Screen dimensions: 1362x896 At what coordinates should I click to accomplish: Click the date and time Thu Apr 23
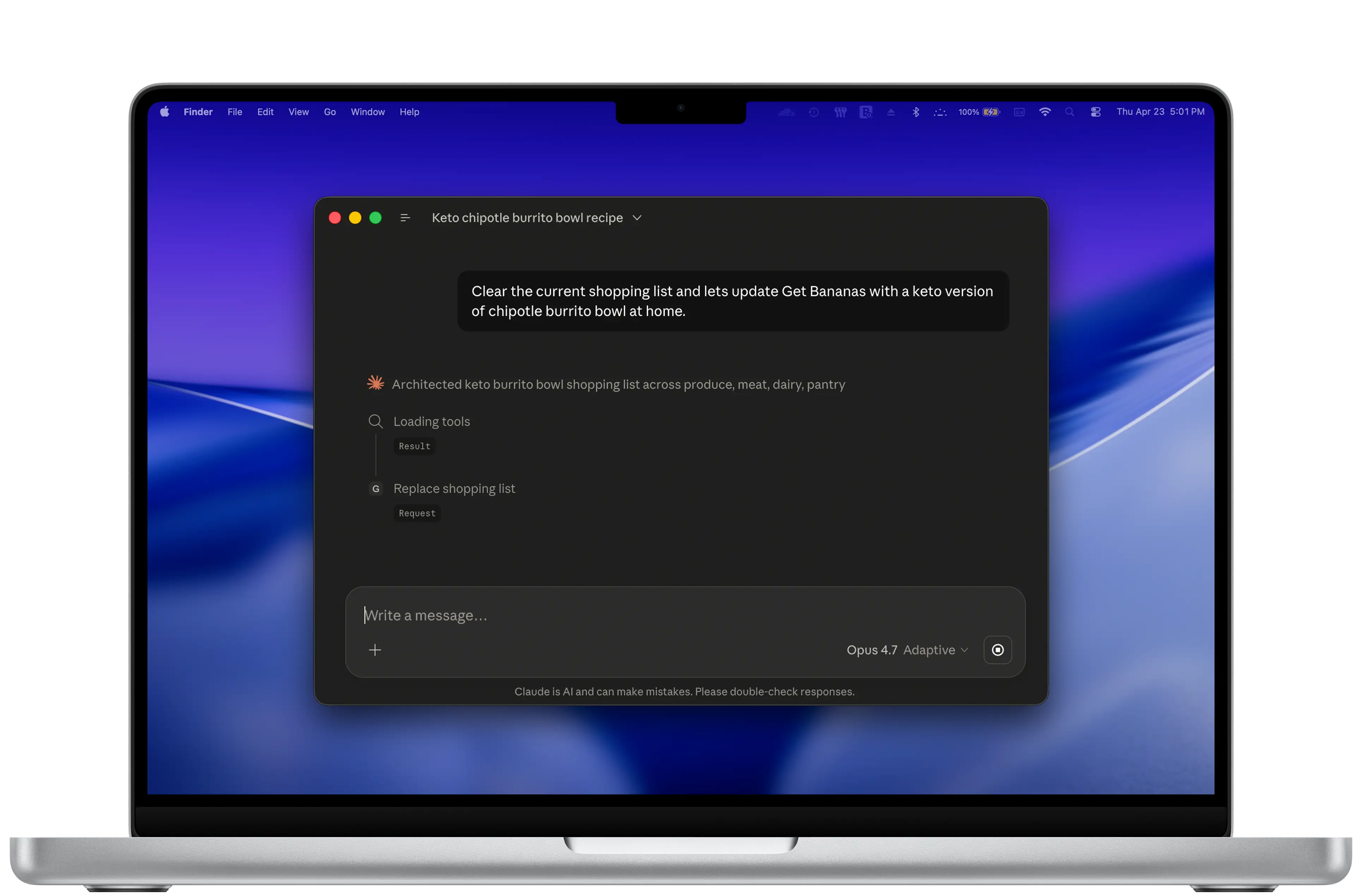click(1160, 111)
